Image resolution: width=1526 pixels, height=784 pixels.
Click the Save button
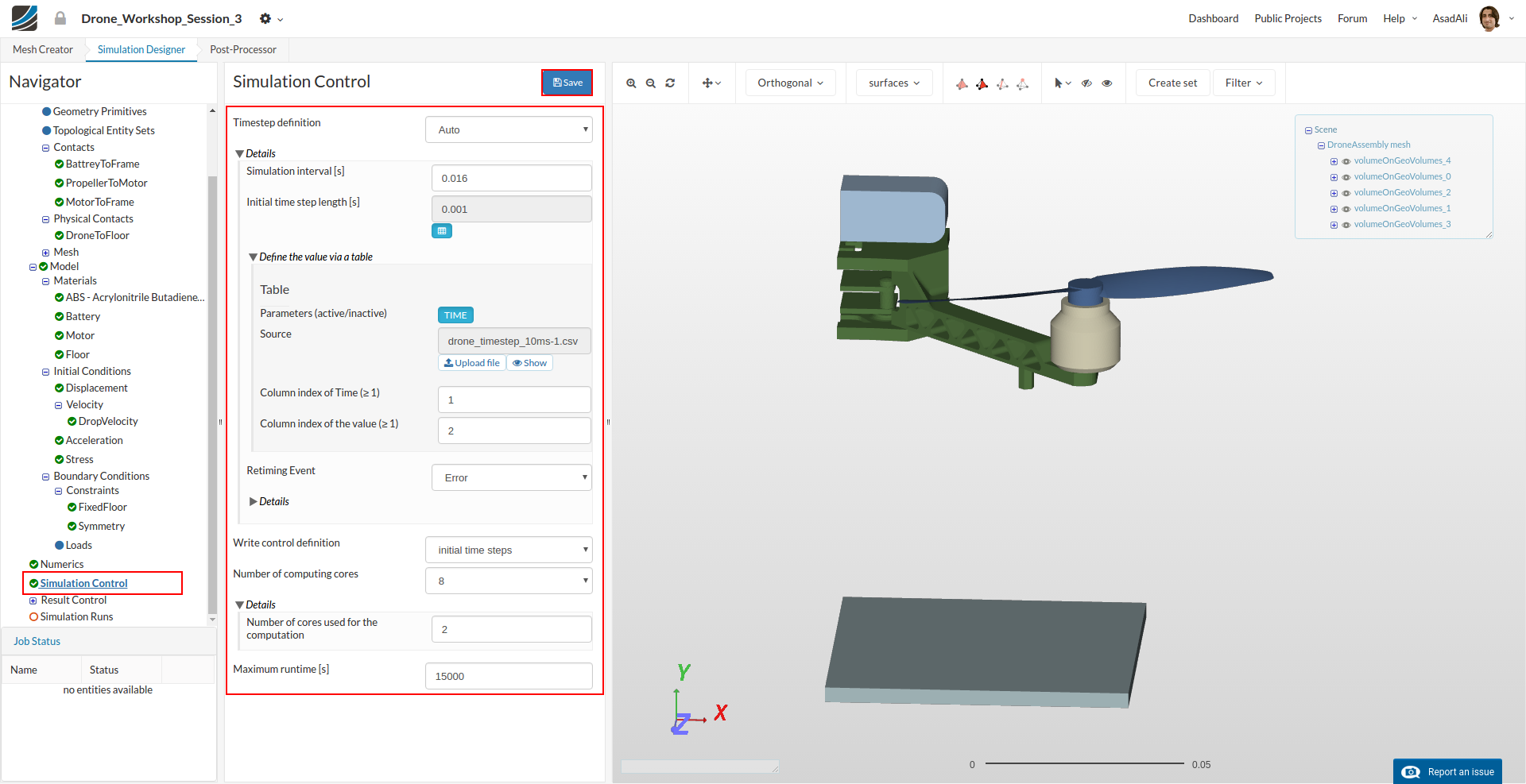point(567,83)
